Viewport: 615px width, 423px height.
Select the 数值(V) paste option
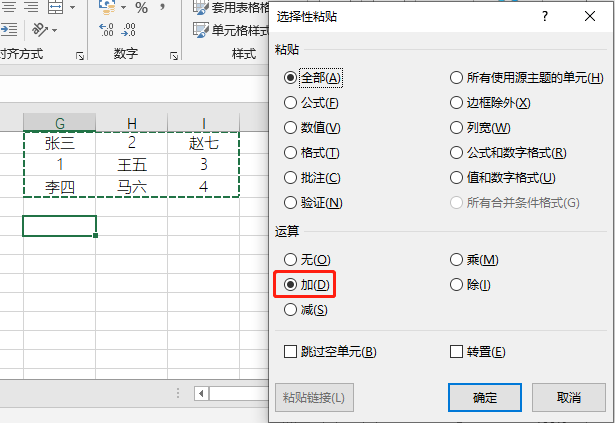[312, 128]
